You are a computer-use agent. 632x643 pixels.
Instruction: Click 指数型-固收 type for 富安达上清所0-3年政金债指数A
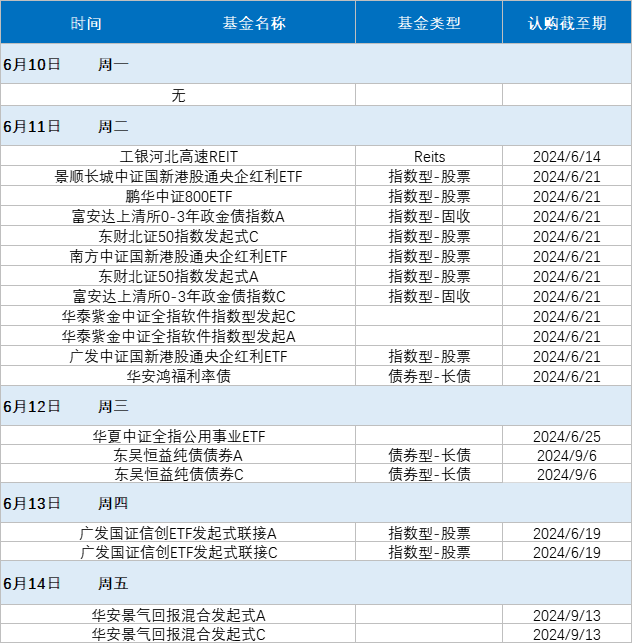pyautogui.click(x=429, y=216)
